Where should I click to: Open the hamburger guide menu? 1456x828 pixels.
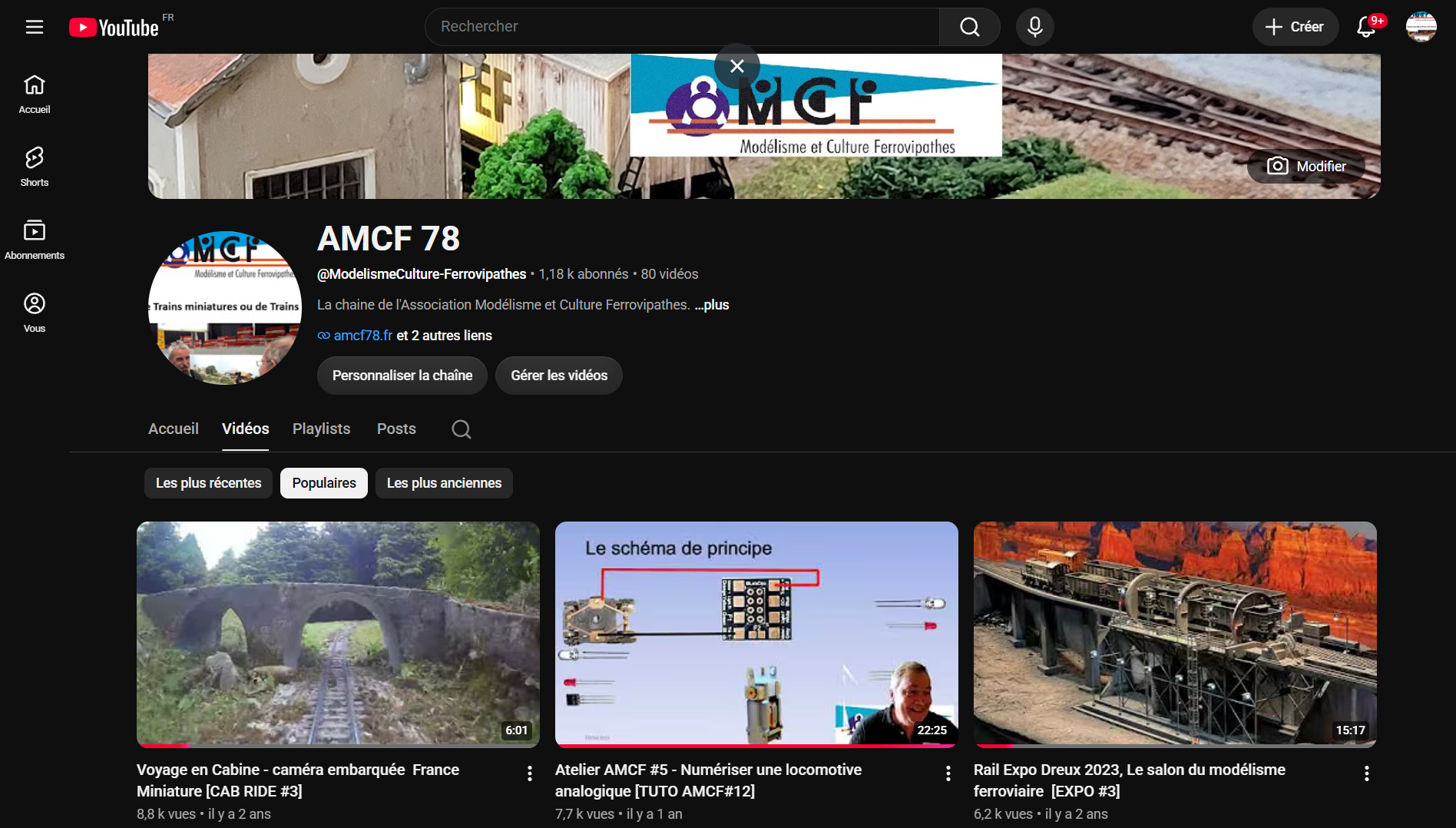point(35,27)
